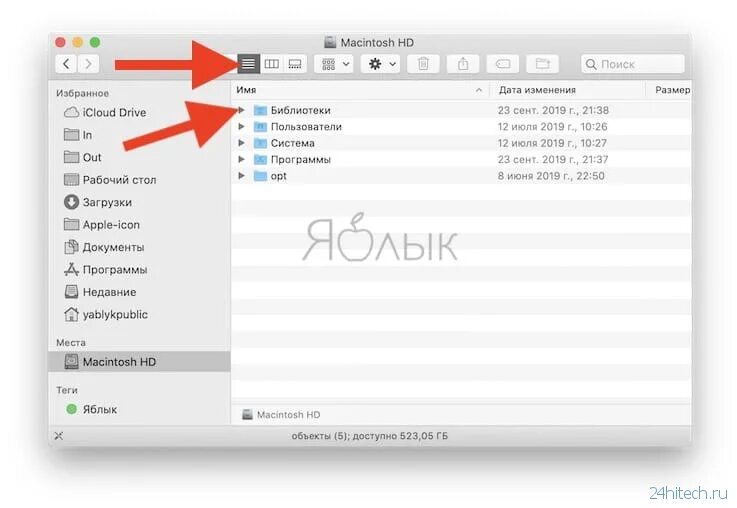The width and height of the screenshot is (737, 508).
Task: Open iCloud Drive in the sidebar
Action: tap(105, 112)
